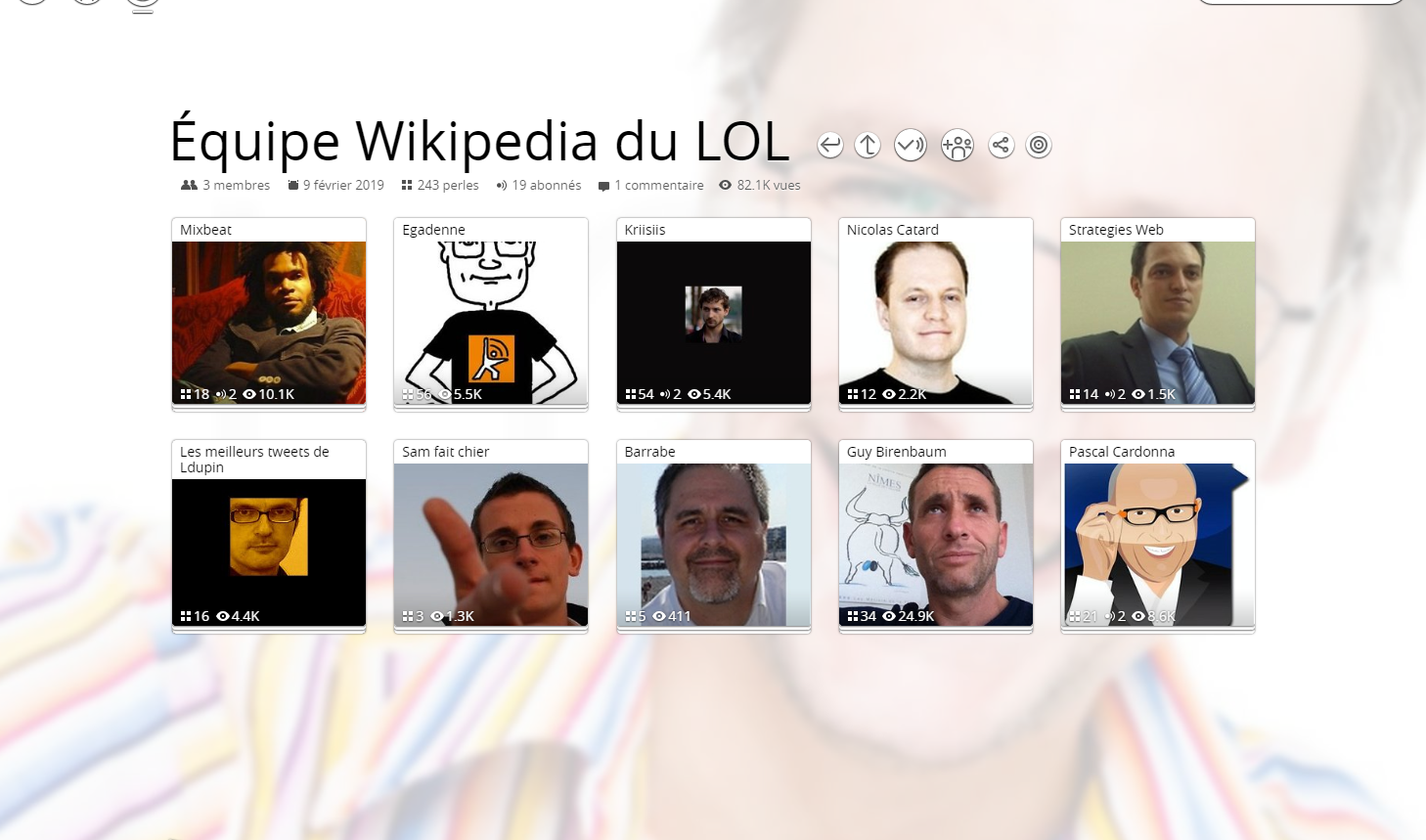
Task: Click the back arrow icon beside the title
Action: 829,146
